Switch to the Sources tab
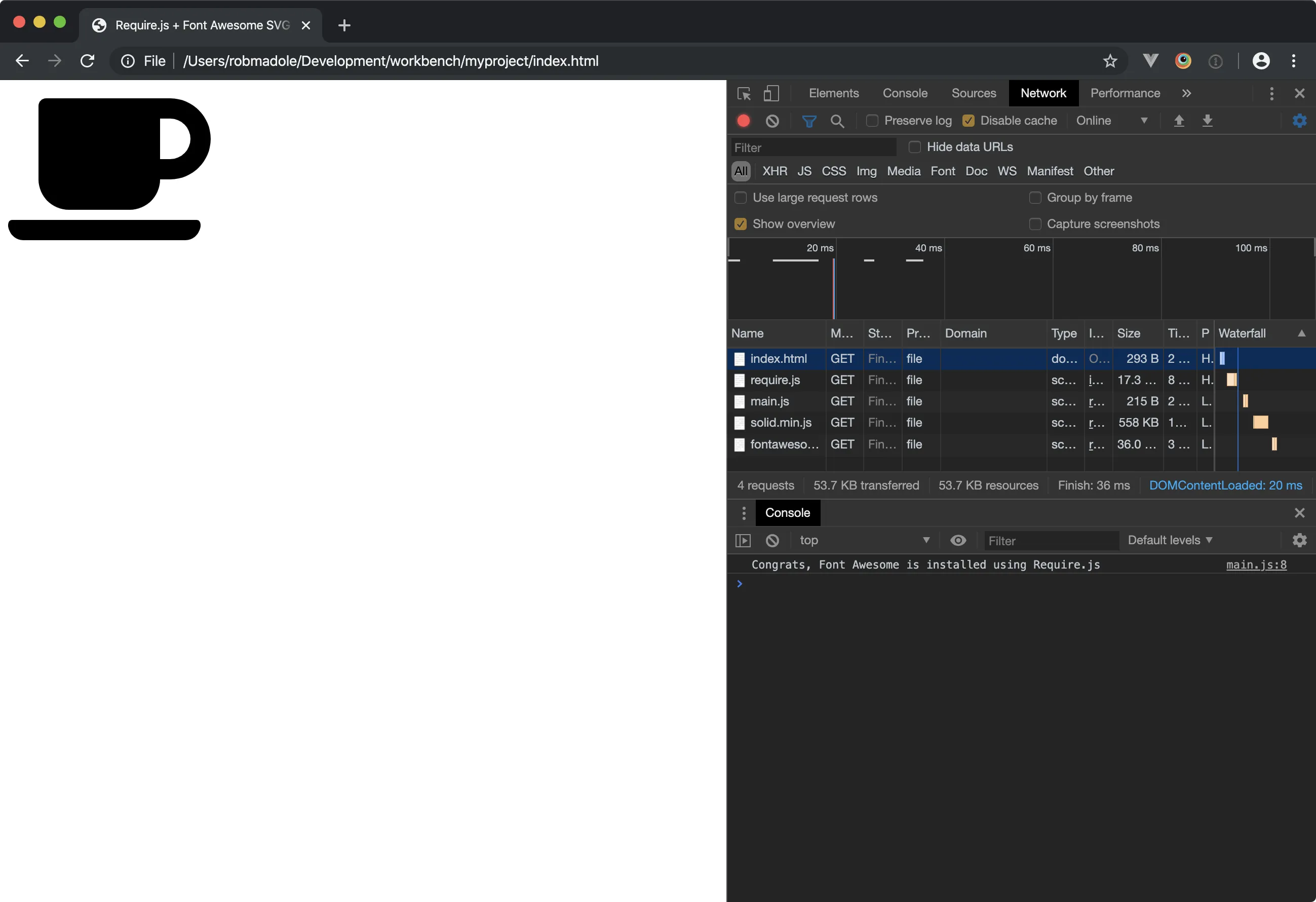This screenshot has width=1316, height=902. tap(974, 93)
